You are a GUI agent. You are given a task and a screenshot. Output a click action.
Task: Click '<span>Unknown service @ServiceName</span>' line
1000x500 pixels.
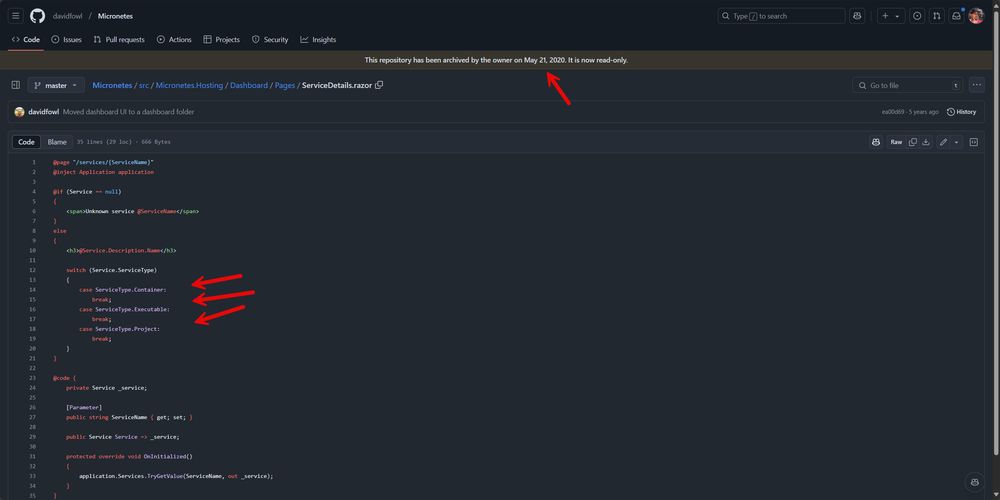click(x=132, y=211)
